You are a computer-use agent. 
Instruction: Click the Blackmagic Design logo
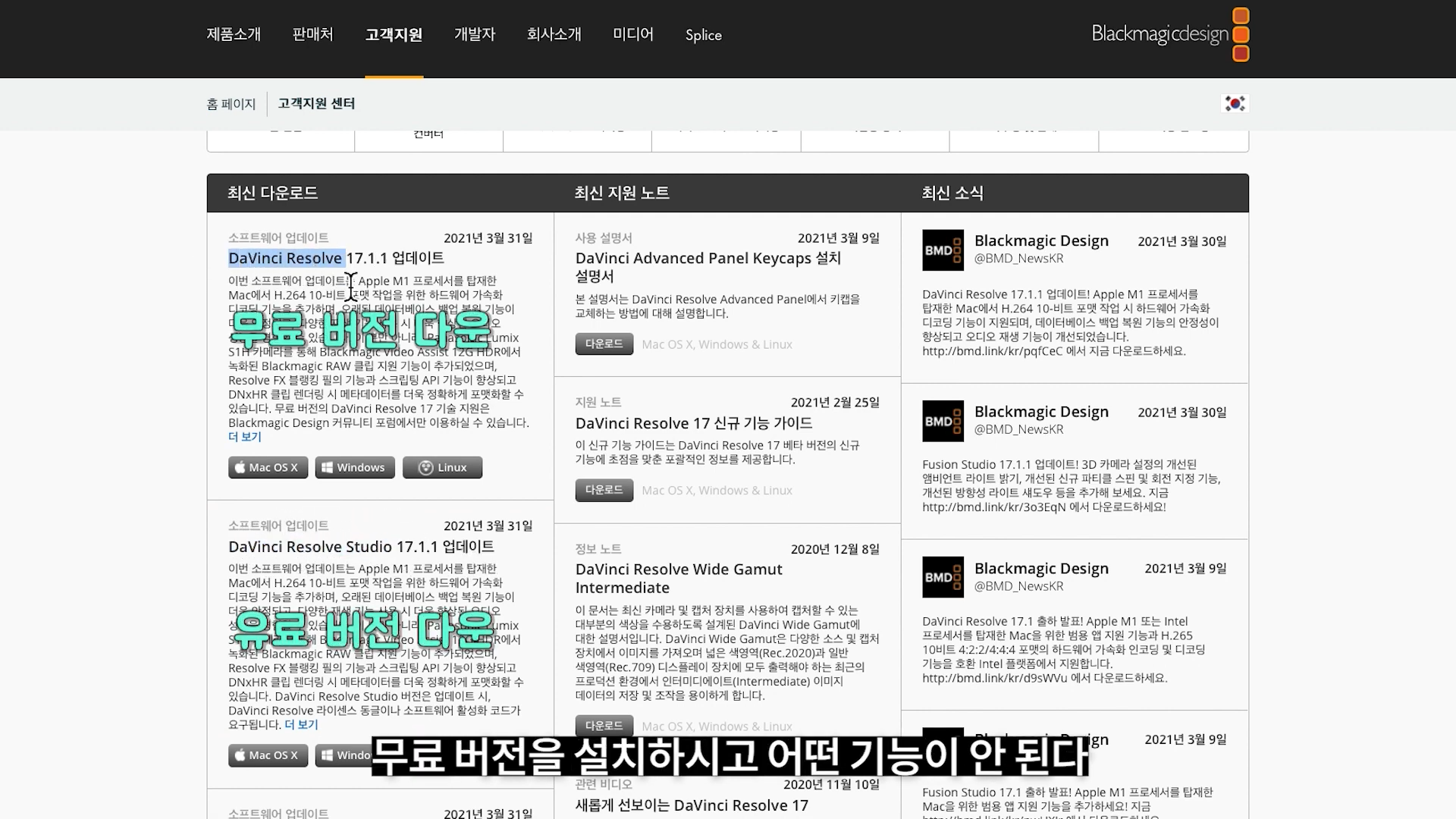click(1169, 35)
